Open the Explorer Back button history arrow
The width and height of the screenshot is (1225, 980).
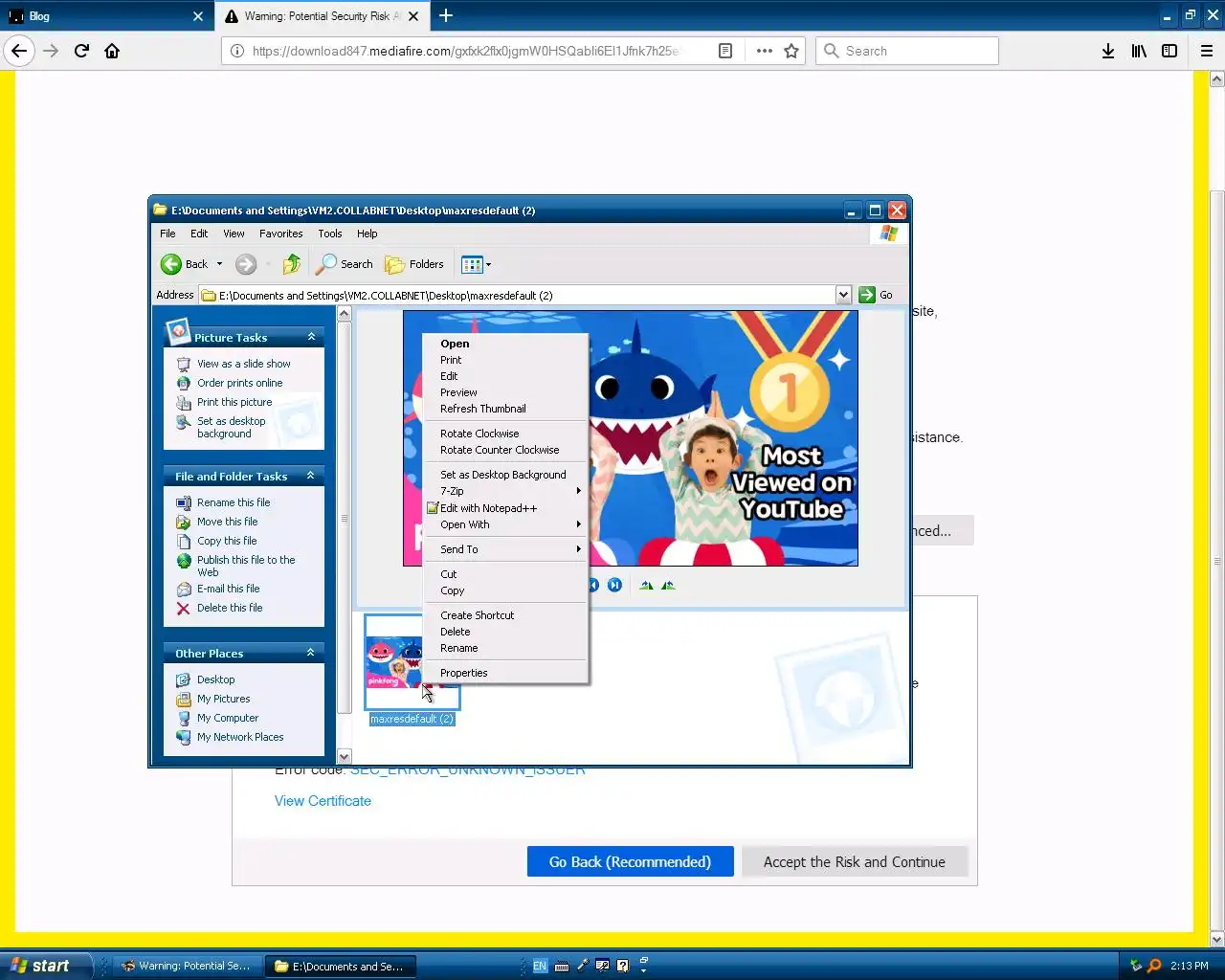point(219,264)
